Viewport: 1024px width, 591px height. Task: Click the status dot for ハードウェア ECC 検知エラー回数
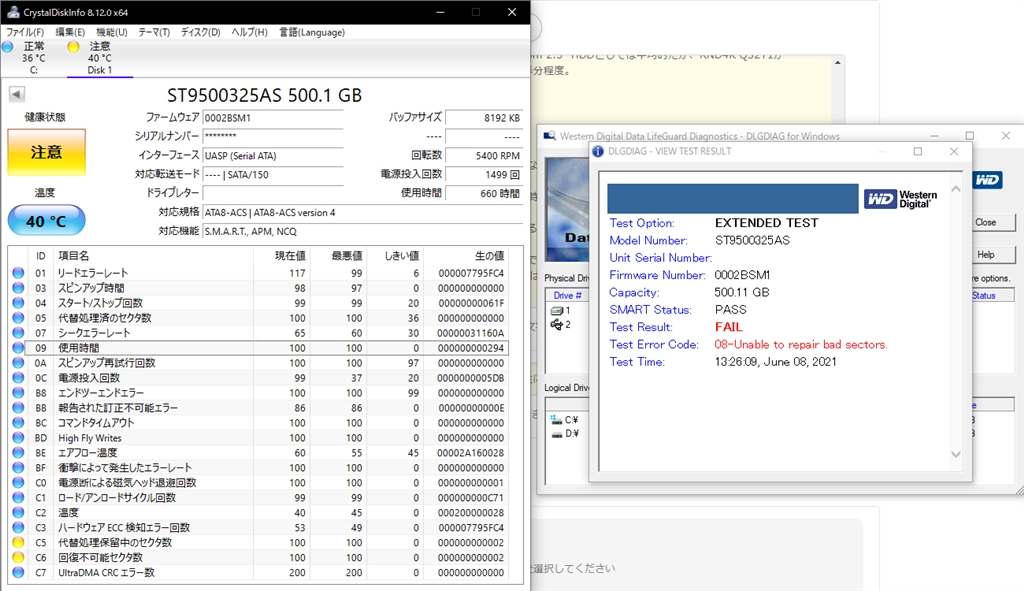18,528
